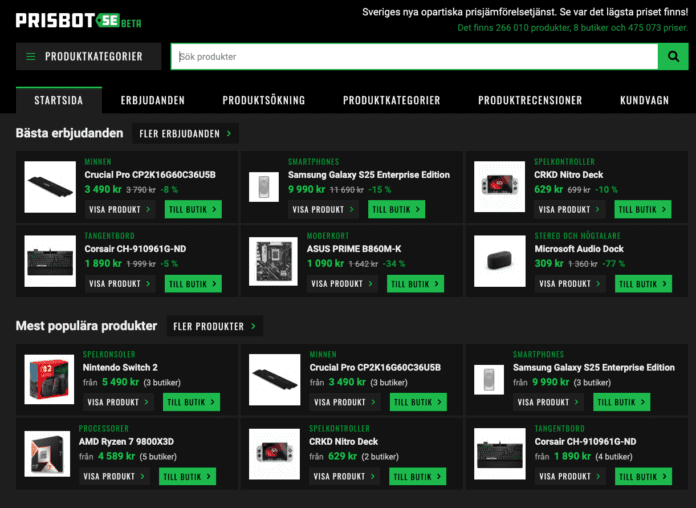The image size is (696, 508).
Task: Click Till butik for popular Samsung Galaxy S25 (3 butiker)
Action: pos(621,402)
